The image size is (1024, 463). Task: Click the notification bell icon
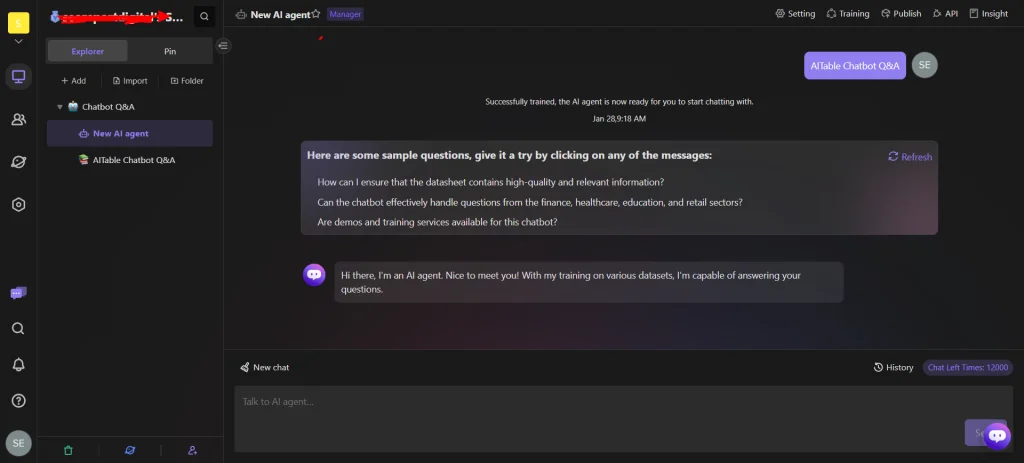pos(18,364)
